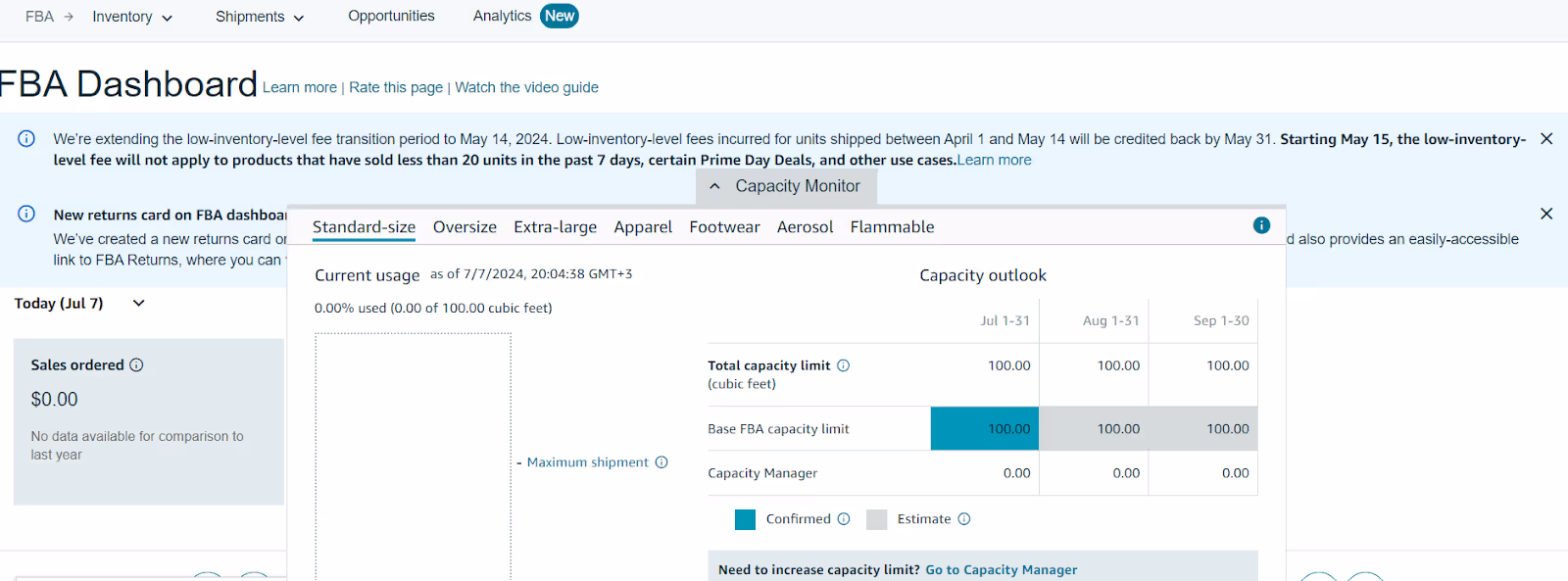Screen dimensions: 1568x581
Task: Click the blue Confirmed color swatch
Action: [x=745, y=519]
